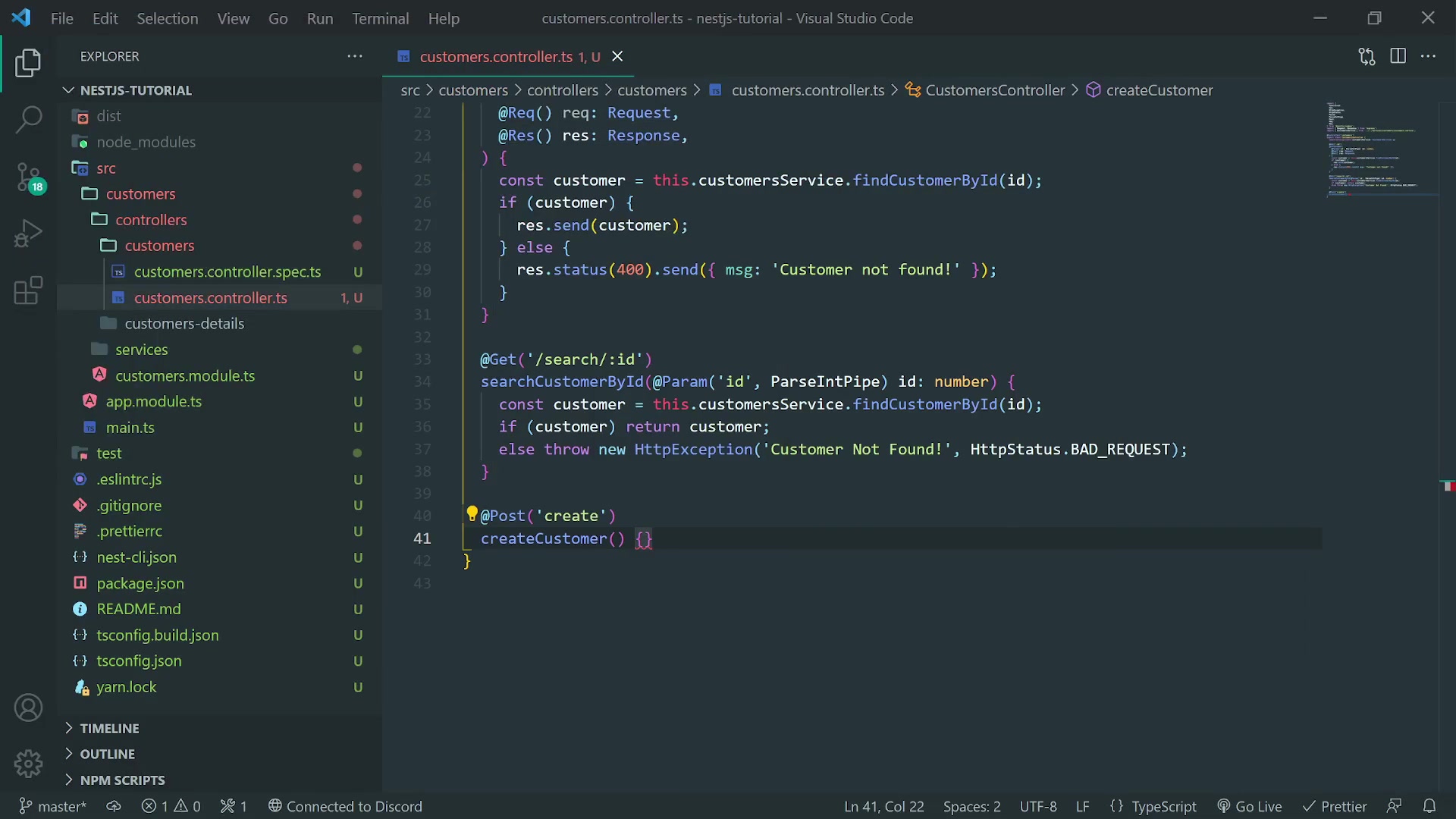The height and width of the screenshot is (819, 1456).
Task: Click master branch in status bar
Action: (x=52, y=806)
